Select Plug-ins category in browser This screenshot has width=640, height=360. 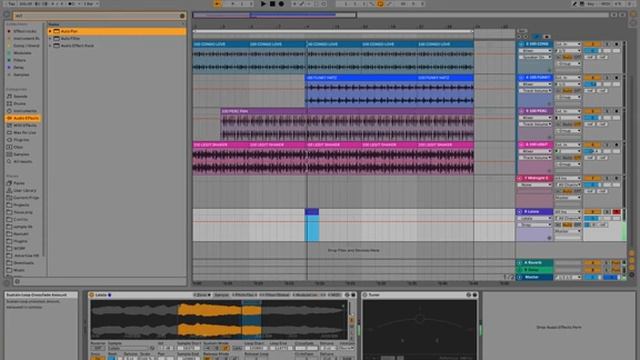[21, 140]
